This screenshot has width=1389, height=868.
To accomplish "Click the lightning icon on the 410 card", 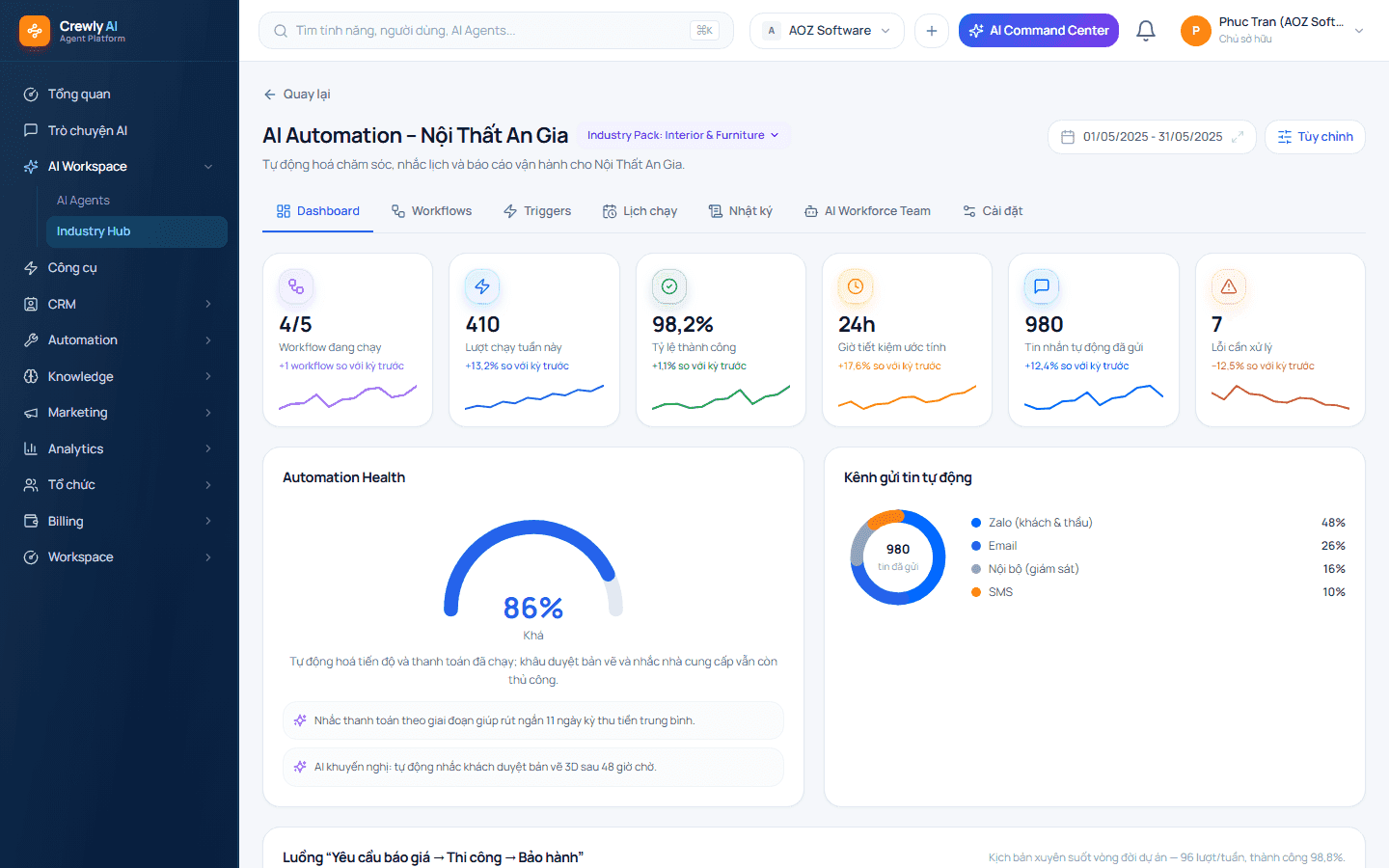I will 482,286.
